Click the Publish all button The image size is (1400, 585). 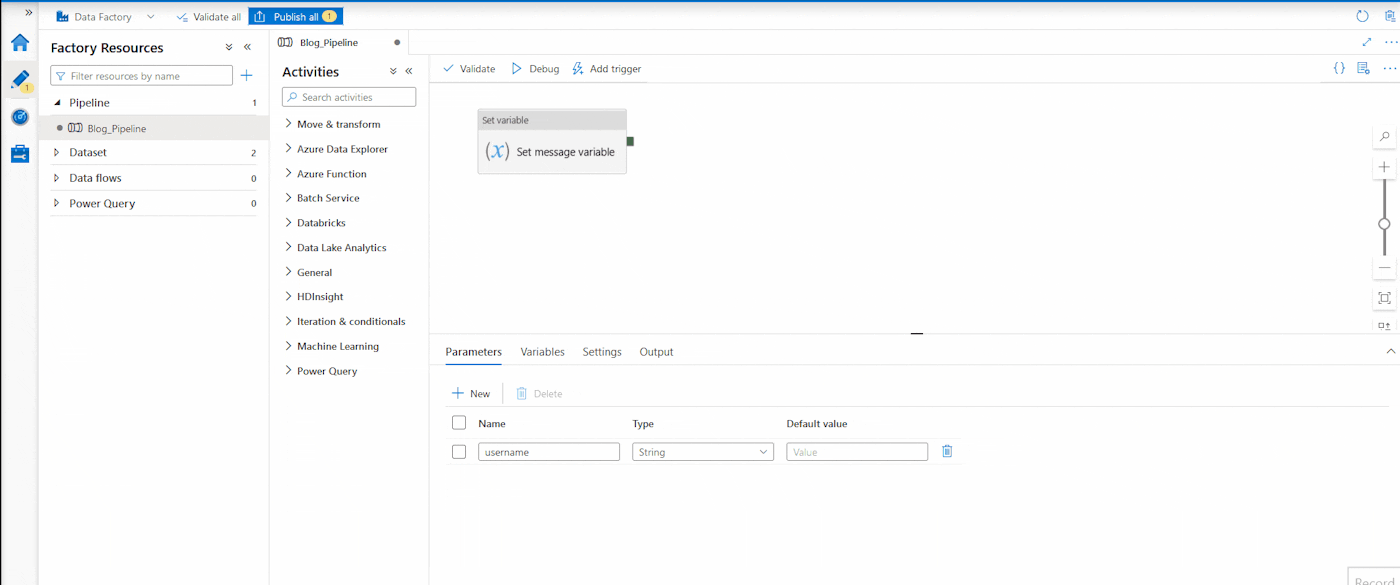pyautogui.click(x=295, y=16)
